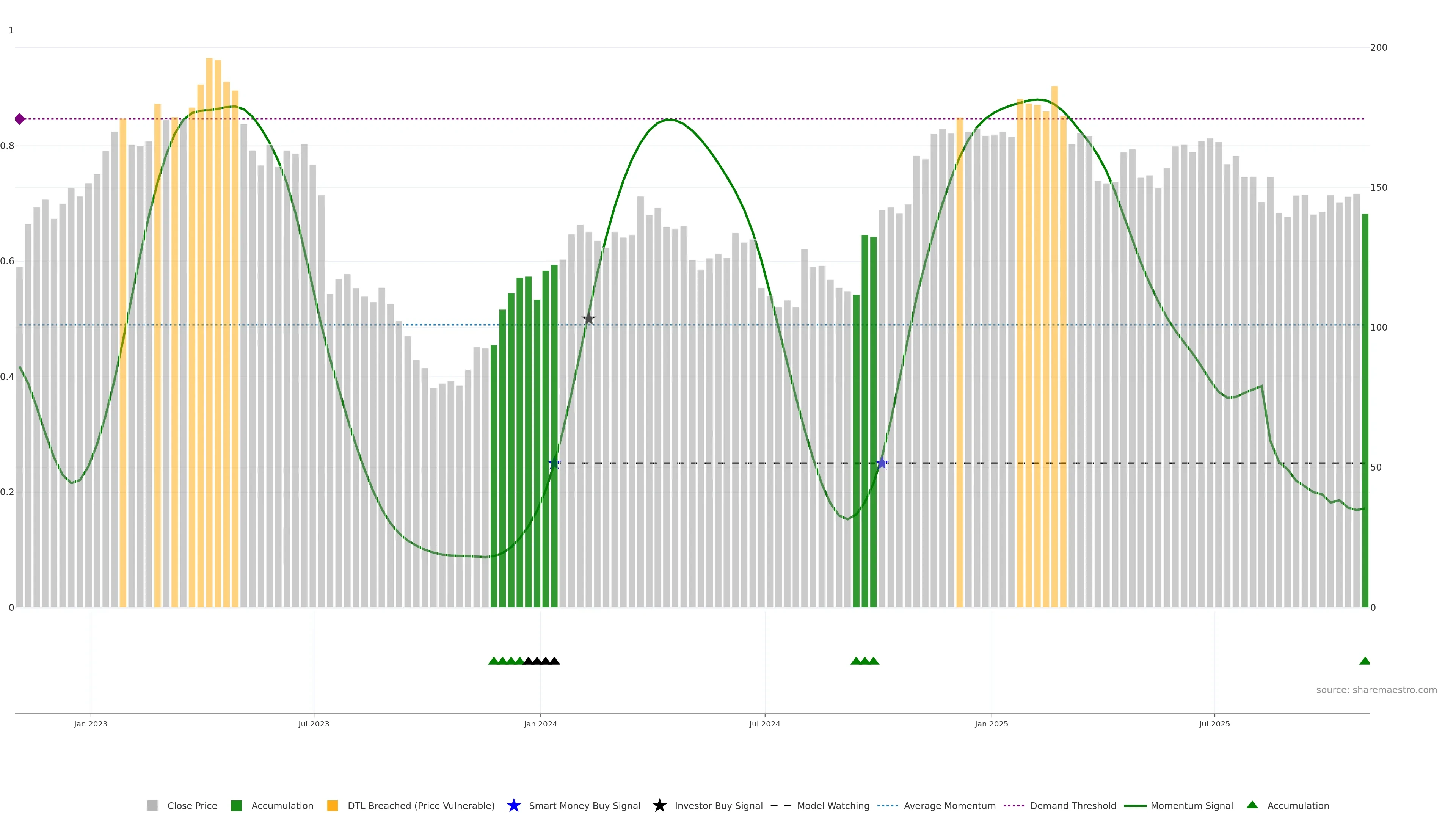Click the purple Demand Threshold diamond marker

20,119
